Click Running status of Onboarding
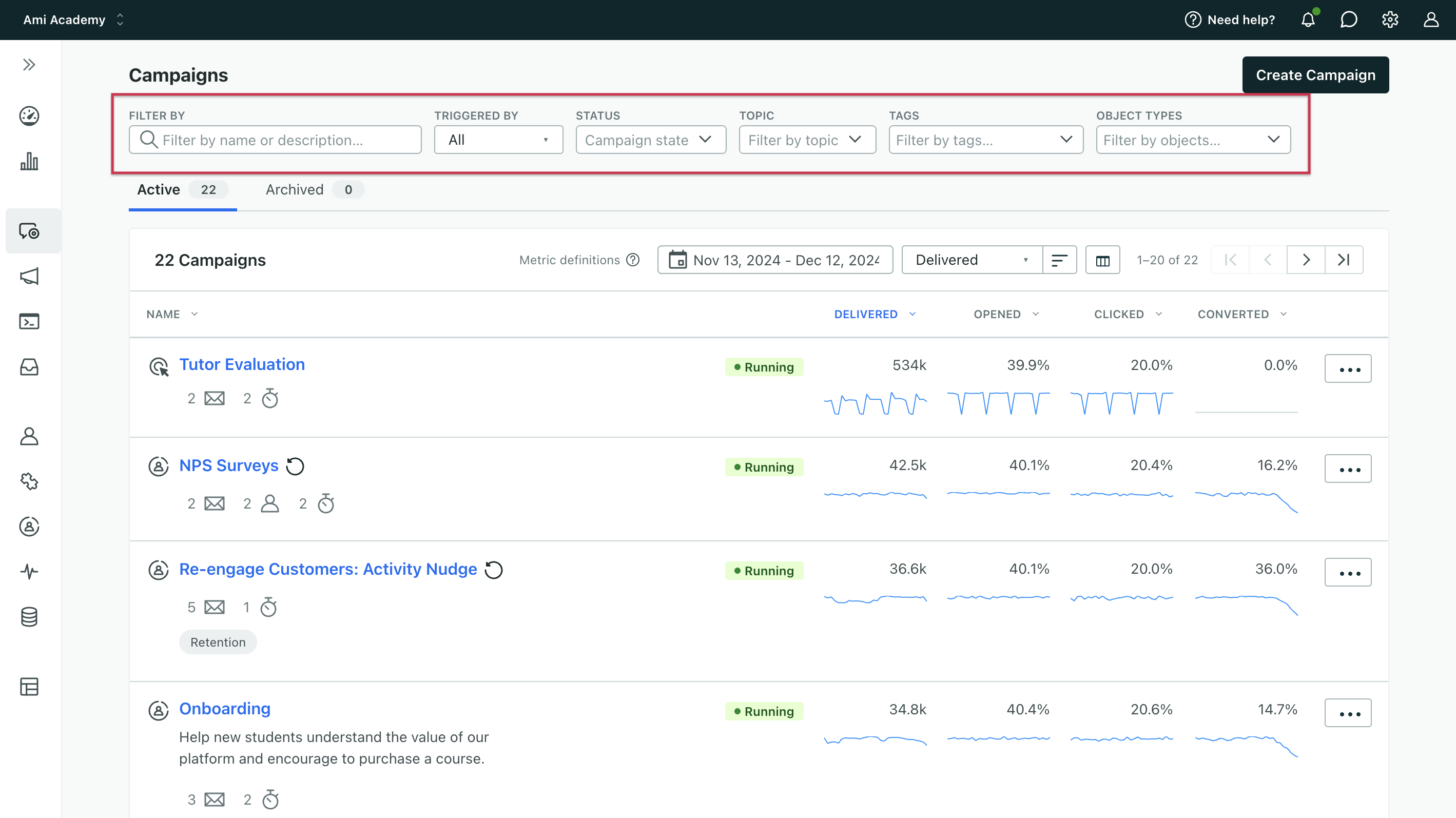 [x=764, y=711]
